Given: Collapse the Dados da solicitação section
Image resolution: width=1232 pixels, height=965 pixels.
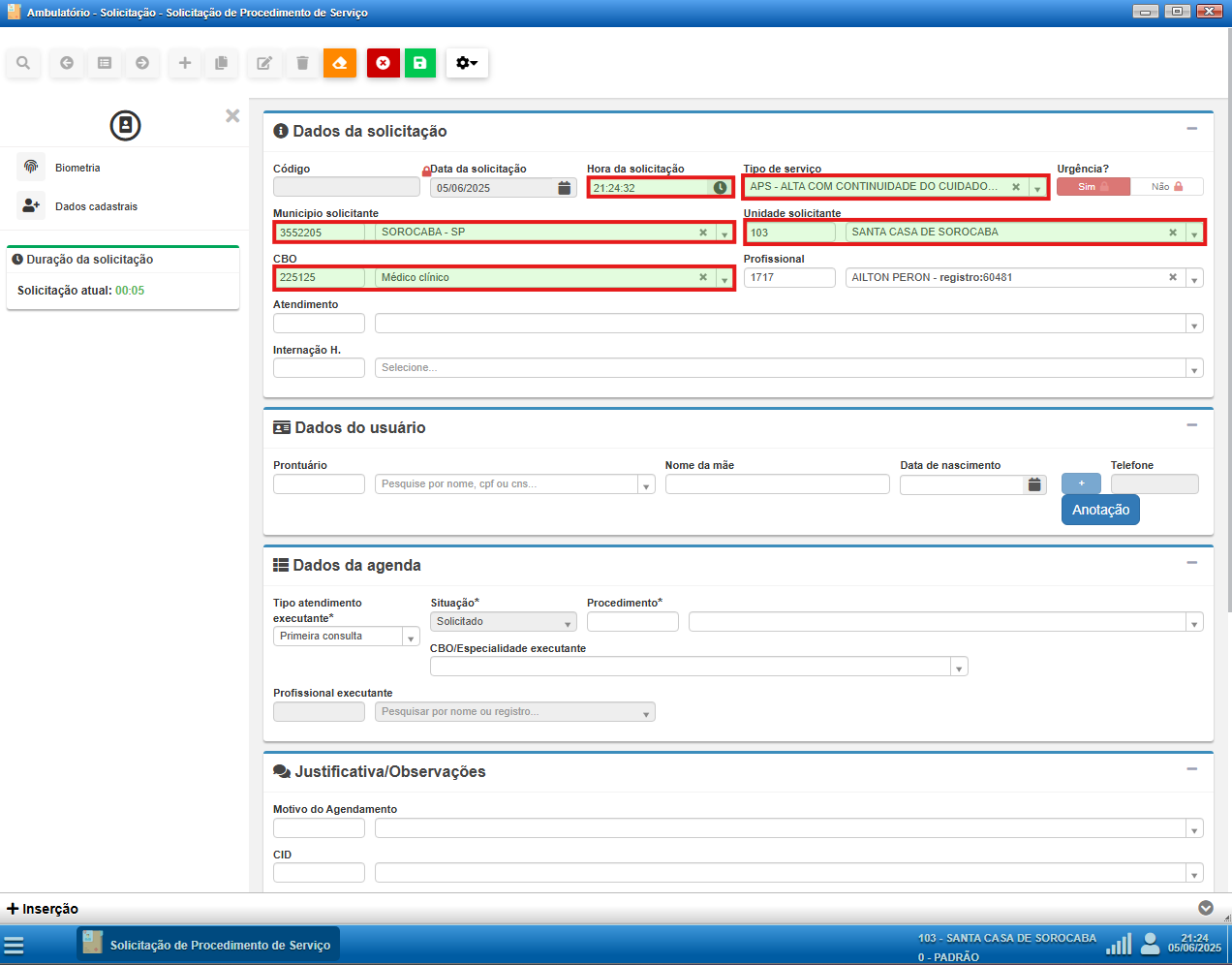Looking at the screenshot, I should (x=1191, y=129).
